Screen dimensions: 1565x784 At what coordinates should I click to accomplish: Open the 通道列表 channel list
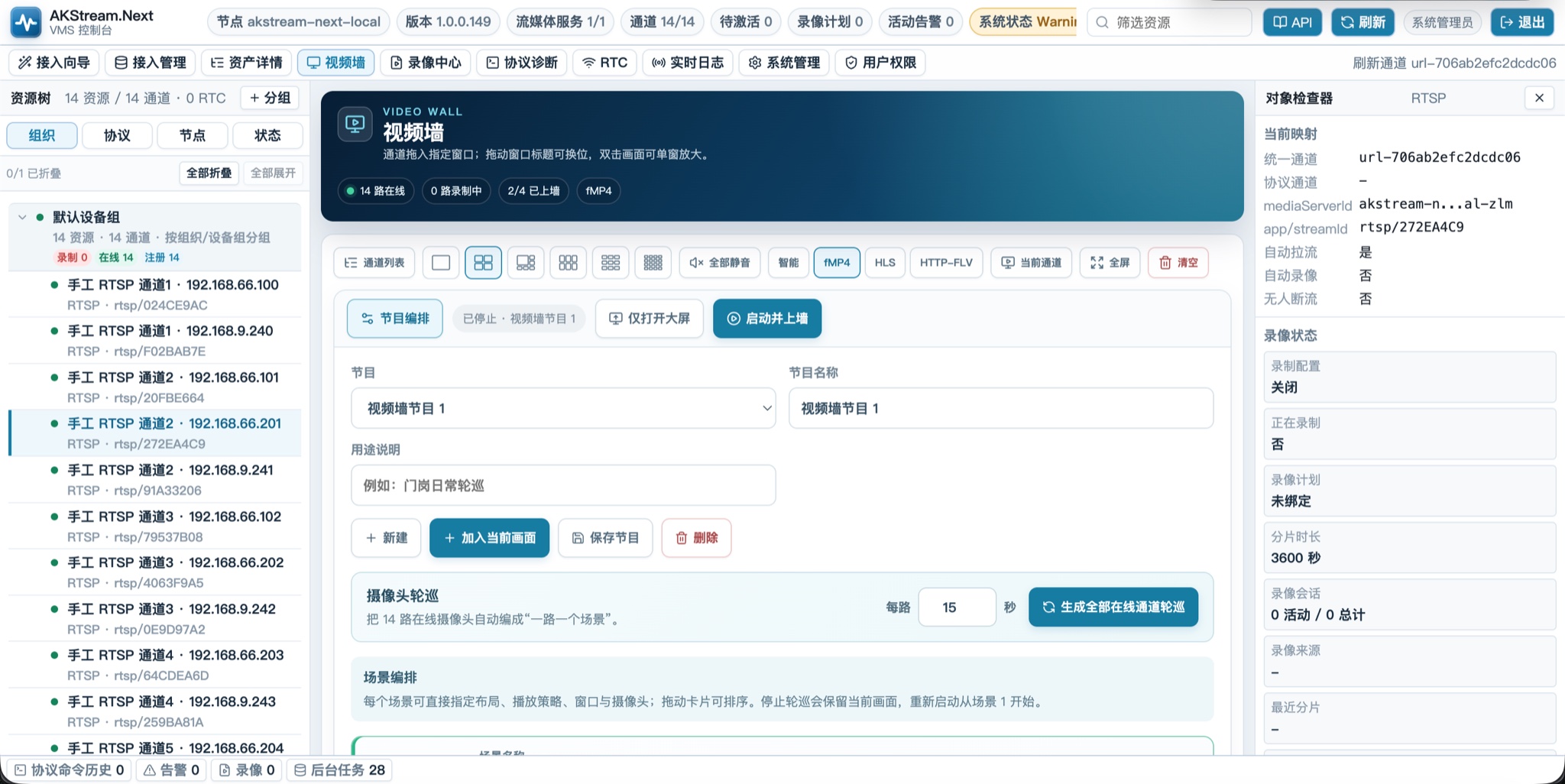(x=374, y=263)
